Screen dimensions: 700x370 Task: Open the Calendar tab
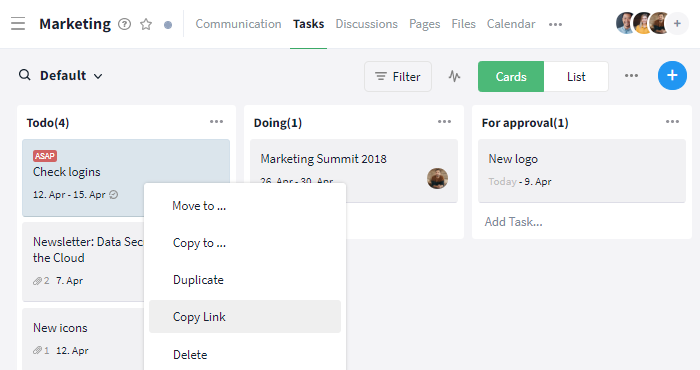(511, 24)
